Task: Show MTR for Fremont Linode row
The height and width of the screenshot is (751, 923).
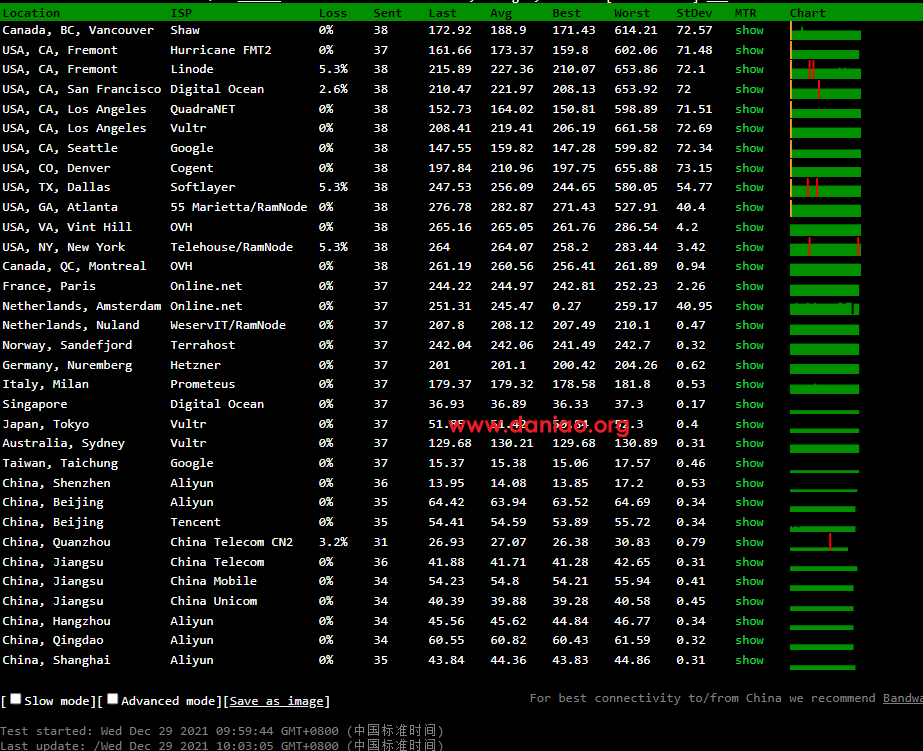Action: (749, 69)
